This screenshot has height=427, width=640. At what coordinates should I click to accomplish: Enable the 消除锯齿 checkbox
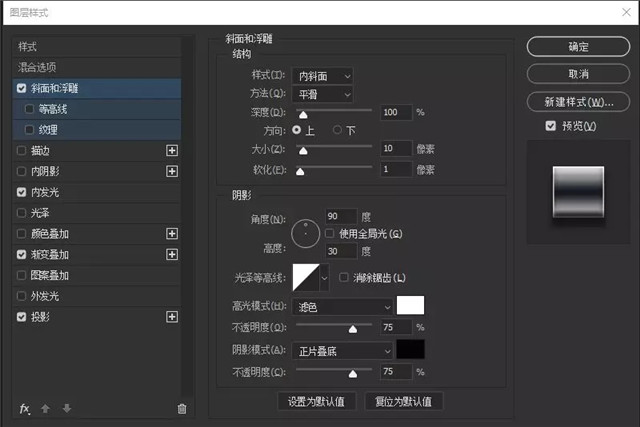[x=344, y=278]
